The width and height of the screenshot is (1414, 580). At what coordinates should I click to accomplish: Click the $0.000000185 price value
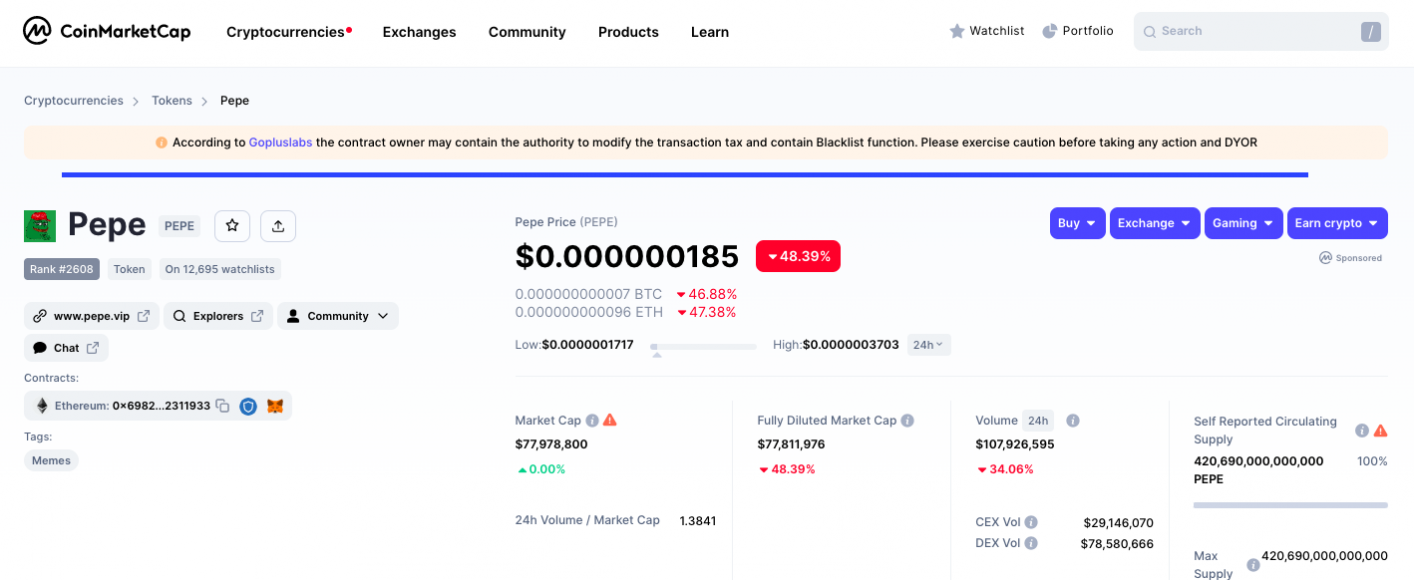(627, 256)
